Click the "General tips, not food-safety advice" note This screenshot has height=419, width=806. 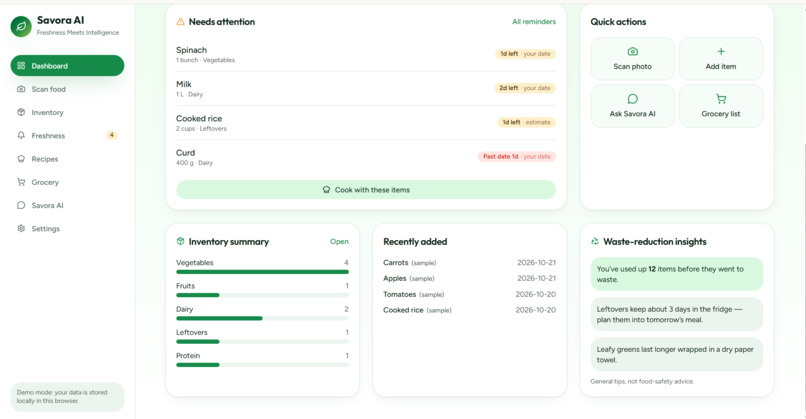[x=642, y=381]
